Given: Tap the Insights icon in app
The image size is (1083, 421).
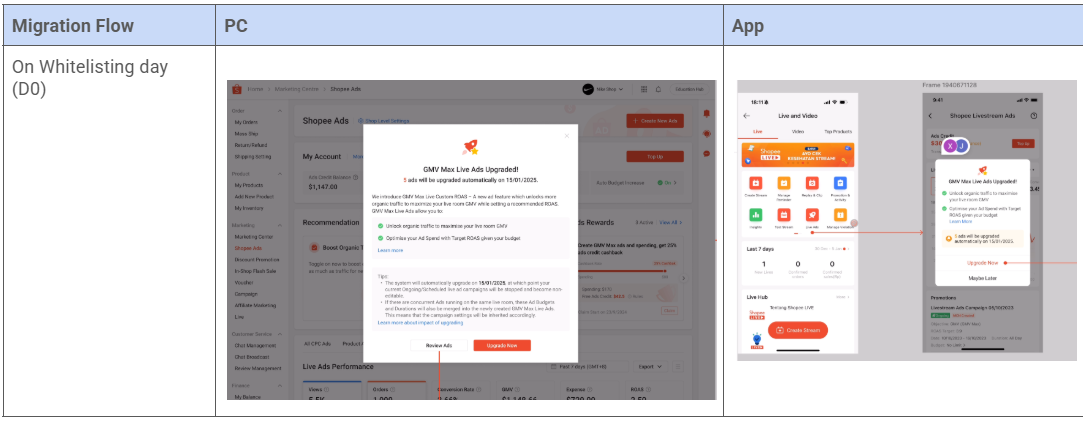Looking at the screenshot, I should [756, 215].
